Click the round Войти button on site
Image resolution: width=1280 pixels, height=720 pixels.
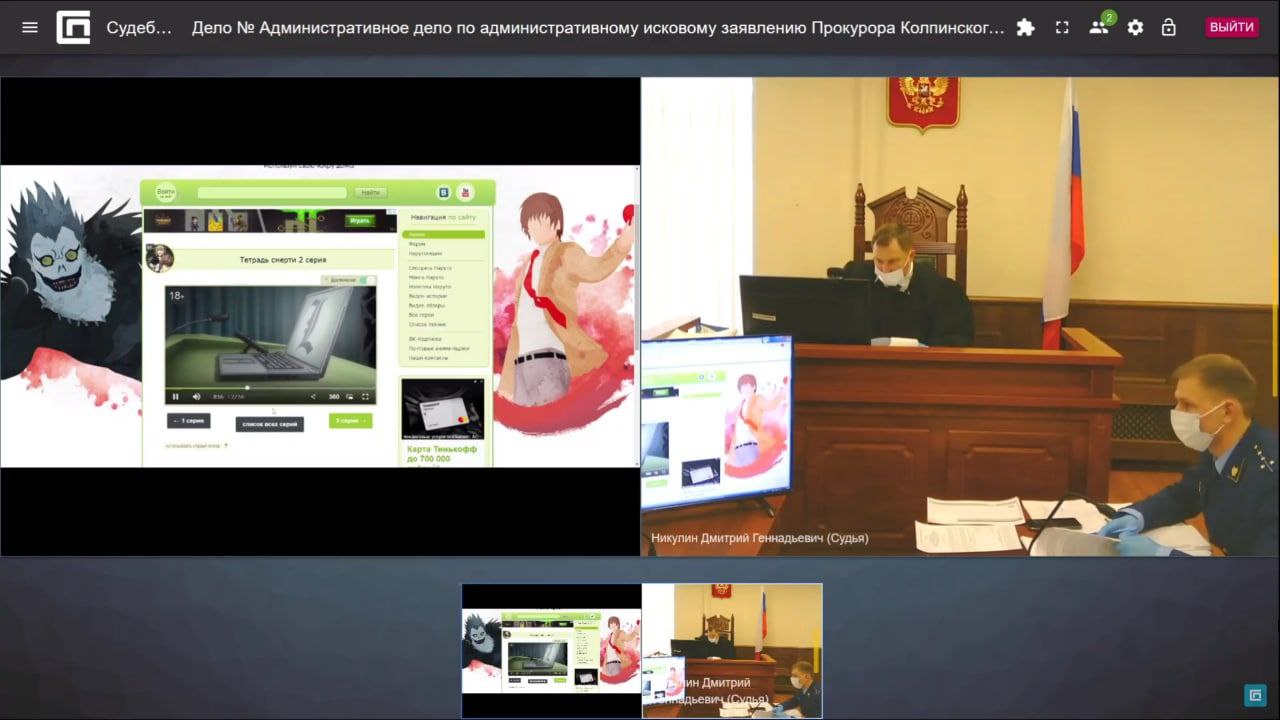point(166,192)
